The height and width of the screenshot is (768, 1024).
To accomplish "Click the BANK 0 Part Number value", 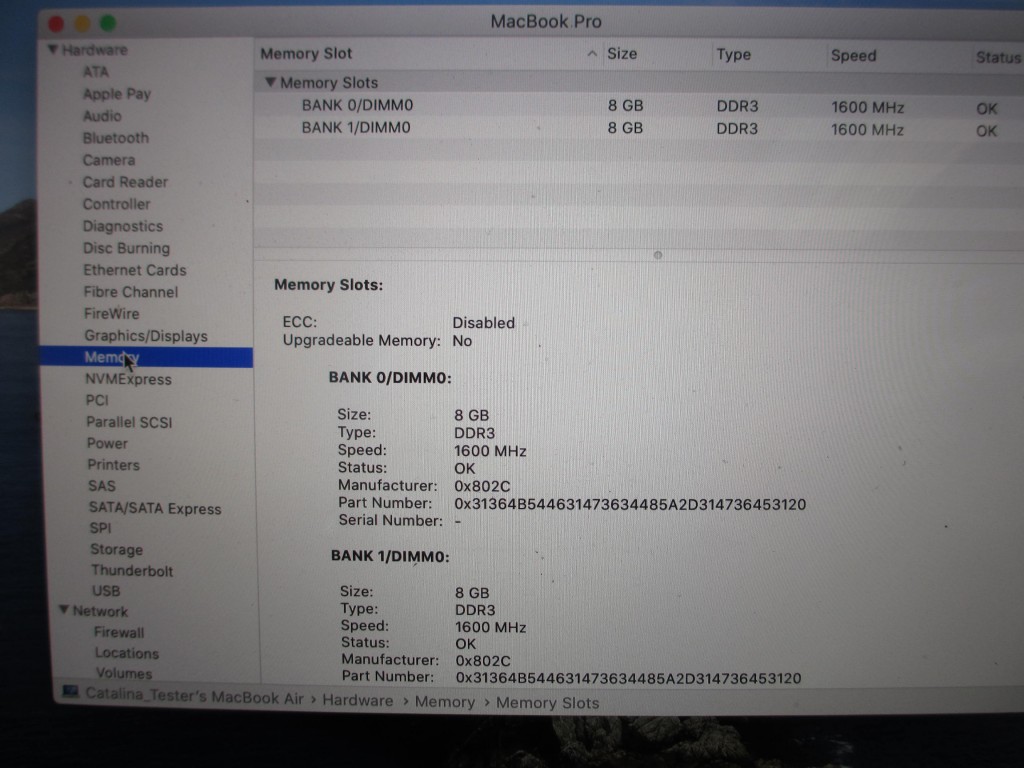I will [x=630, y=504].
